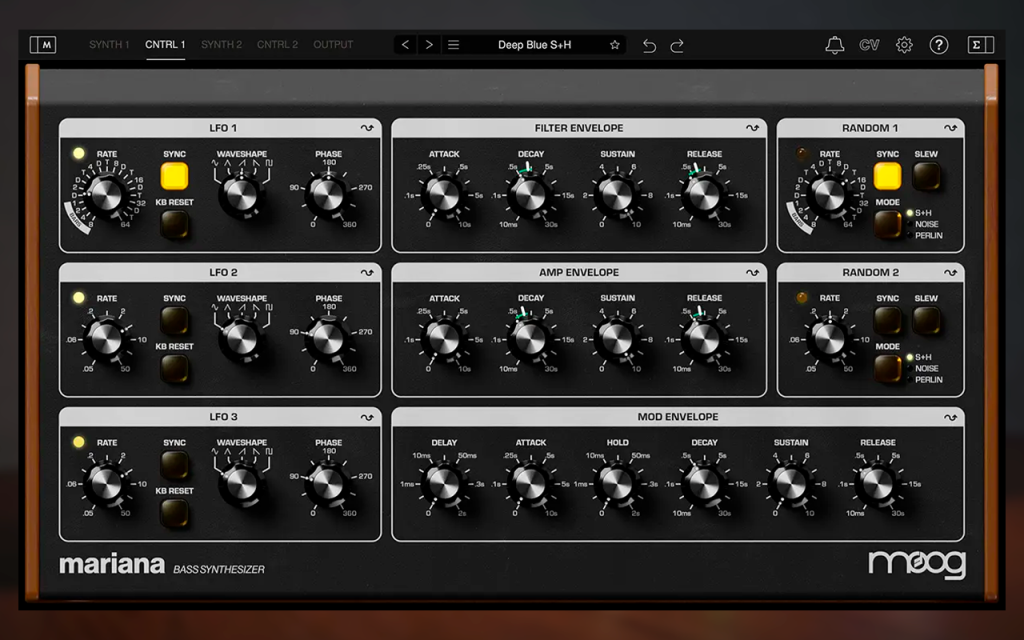Click Random 1 RATE knob
This screenshot has height=640, width=1024.
click(829, 194)
